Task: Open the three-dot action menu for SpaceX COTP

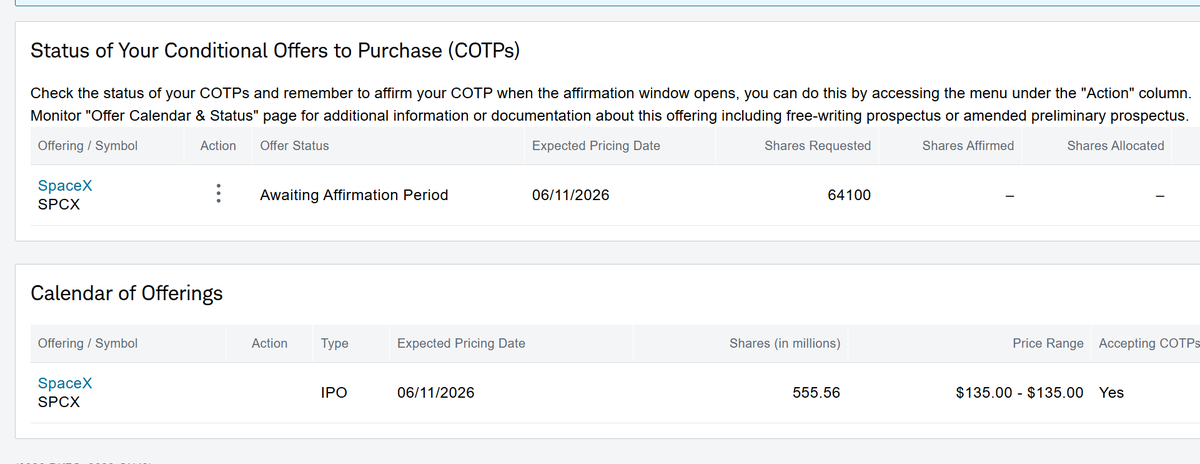Action: pyautogui.click(x=218, y=195)
